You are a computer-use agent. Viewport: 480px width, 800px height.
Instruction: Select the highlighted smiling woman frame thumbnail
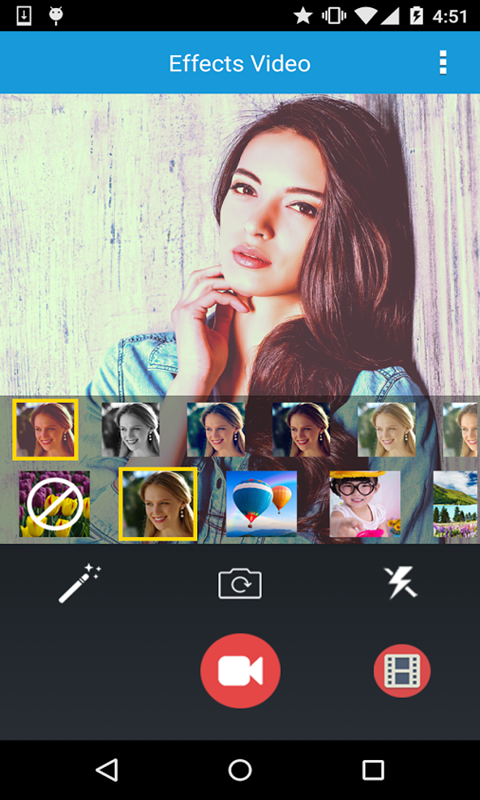pyautogui.click(x=158, y=504)
